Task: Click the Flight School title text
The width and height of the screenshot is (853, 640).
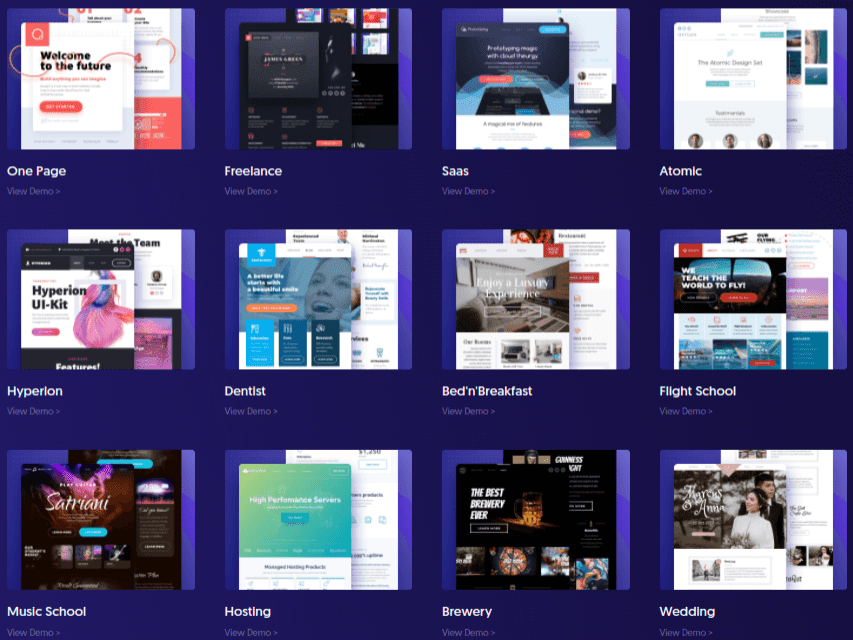Action: (697, 391)
